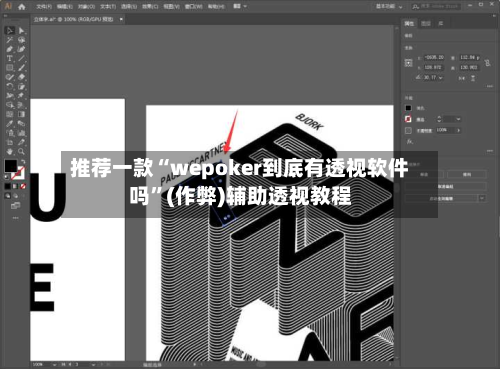Open the View menu

(x=171, y=6)
